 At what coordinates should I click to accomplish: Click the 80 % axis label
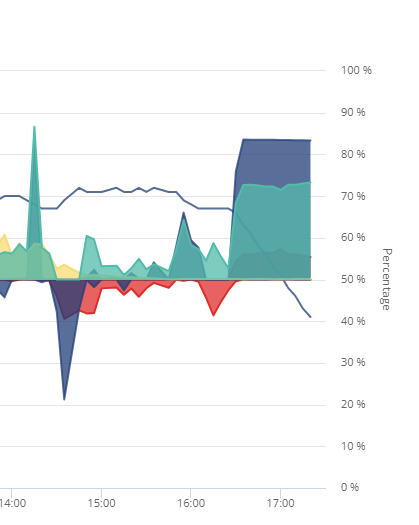point(353,154)
